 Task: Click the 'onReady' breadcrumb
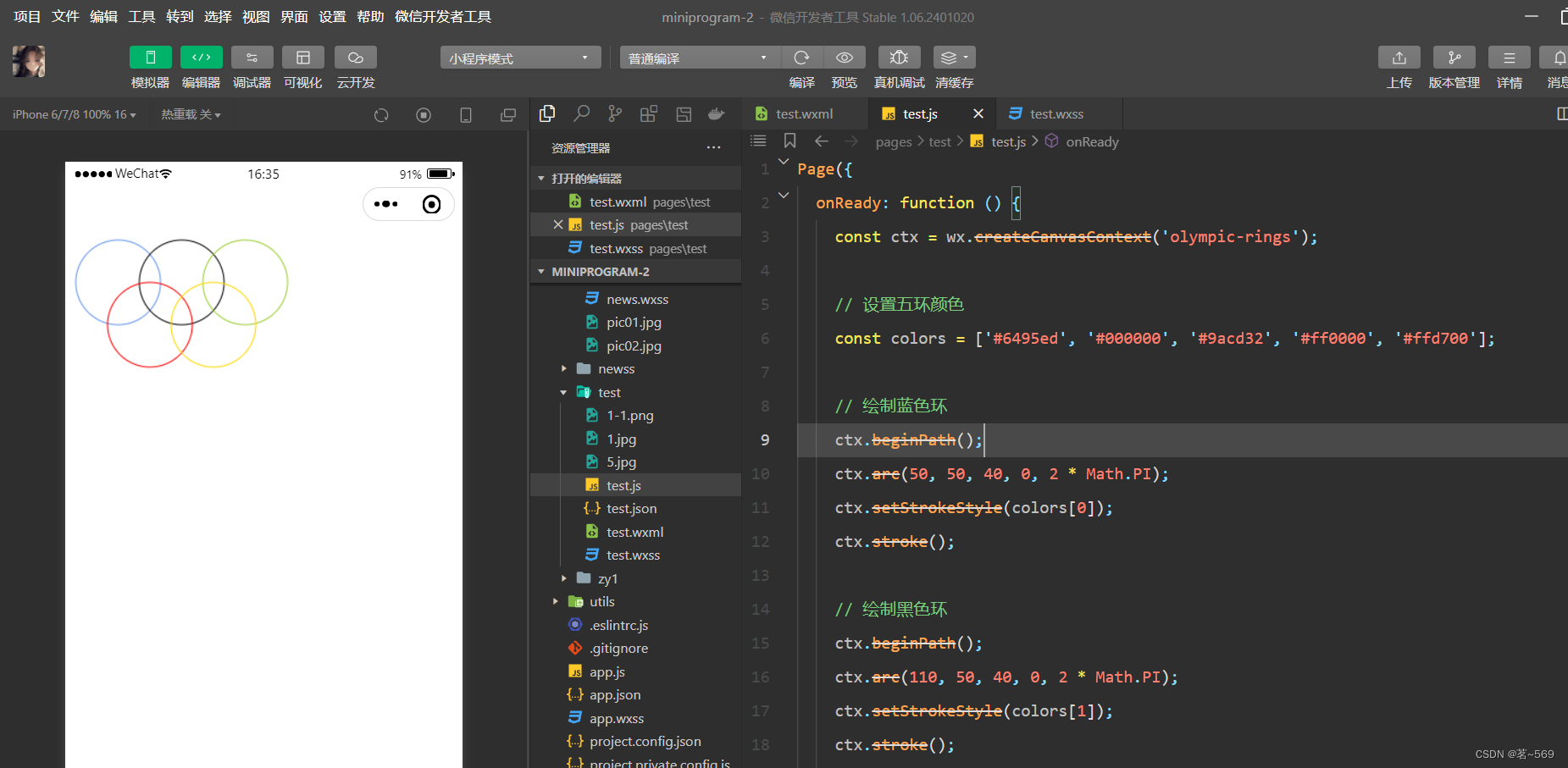point(1092,142)
